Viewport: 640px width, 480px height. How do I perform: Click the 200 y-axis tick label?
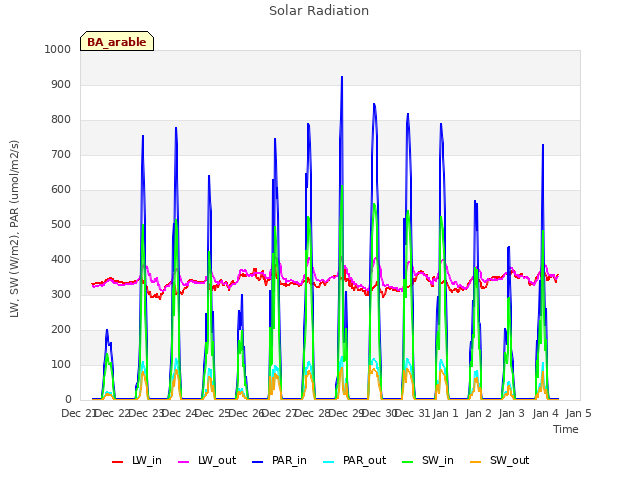(x=61, y=330)
